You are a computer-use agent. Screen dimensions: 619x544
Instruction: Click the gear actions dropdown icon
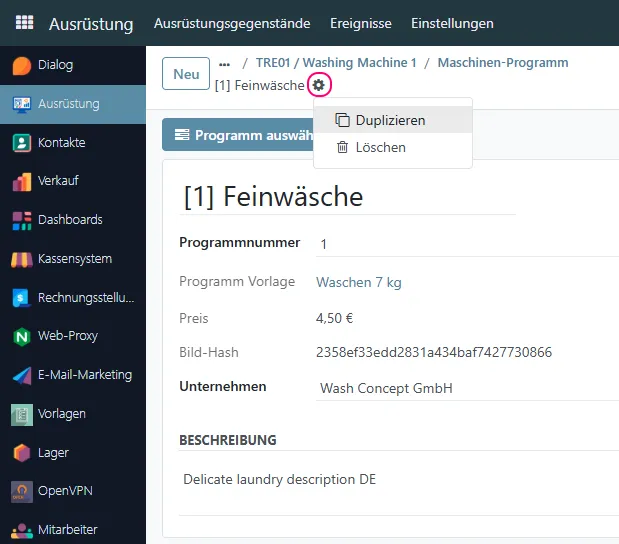click(x=319, y=85)
